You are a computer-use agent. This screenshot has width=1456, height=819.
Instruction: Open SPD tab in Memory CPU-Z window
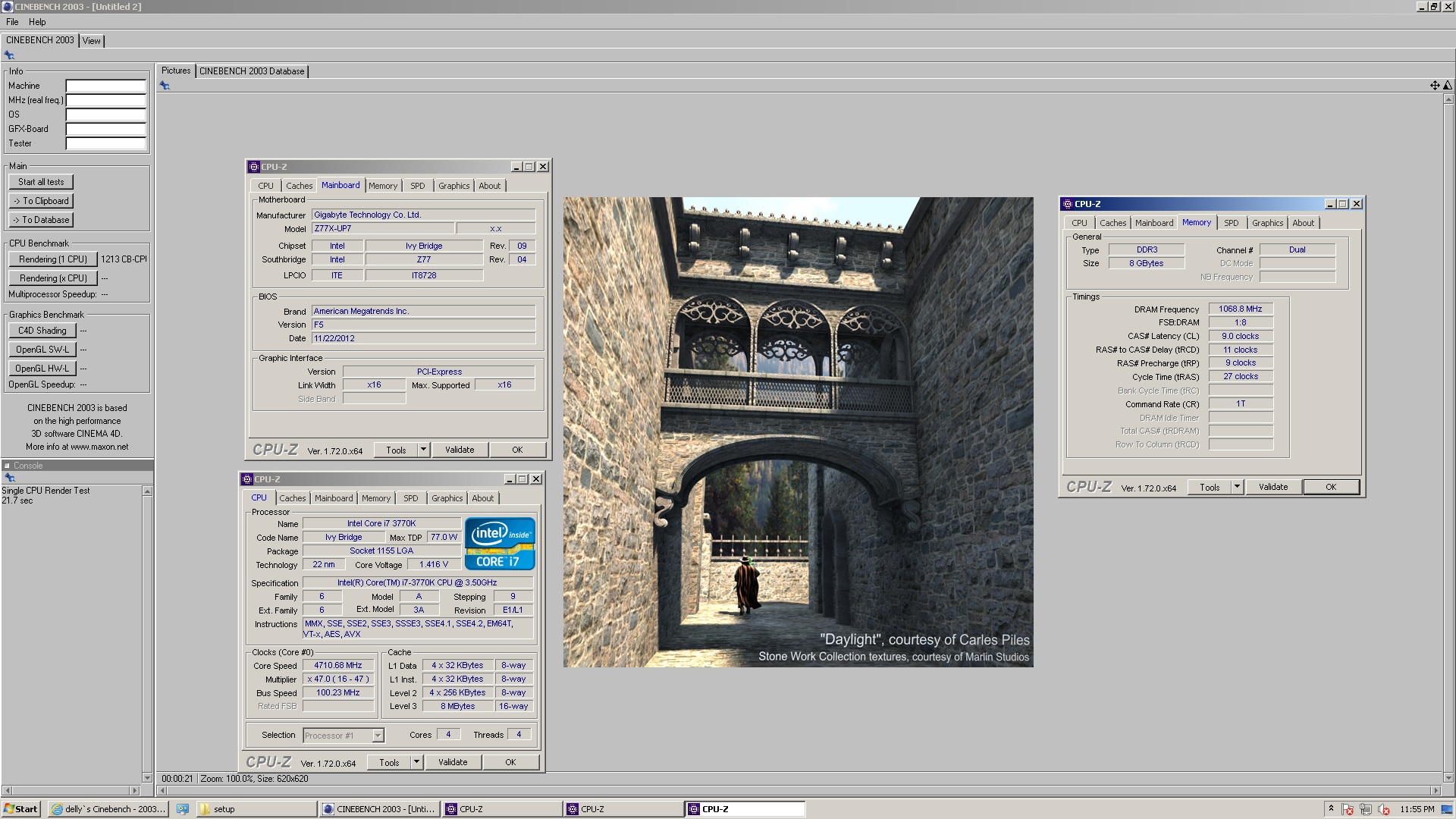pyautogui.click(x=1232, y=223)
